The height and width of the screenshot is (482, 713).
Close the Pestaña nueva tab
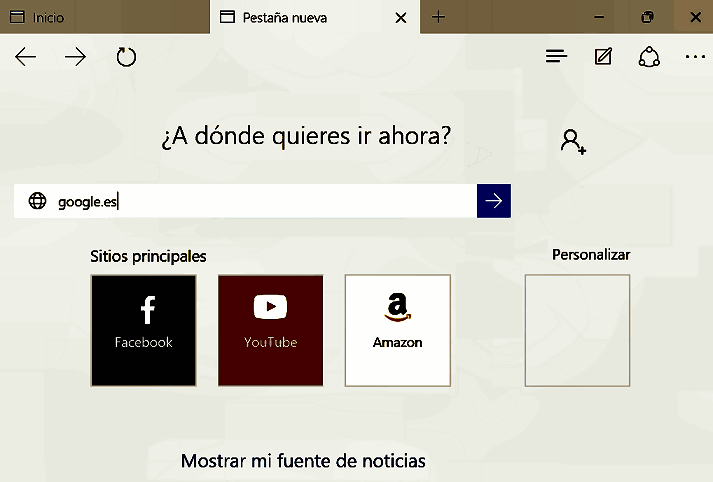401,18
